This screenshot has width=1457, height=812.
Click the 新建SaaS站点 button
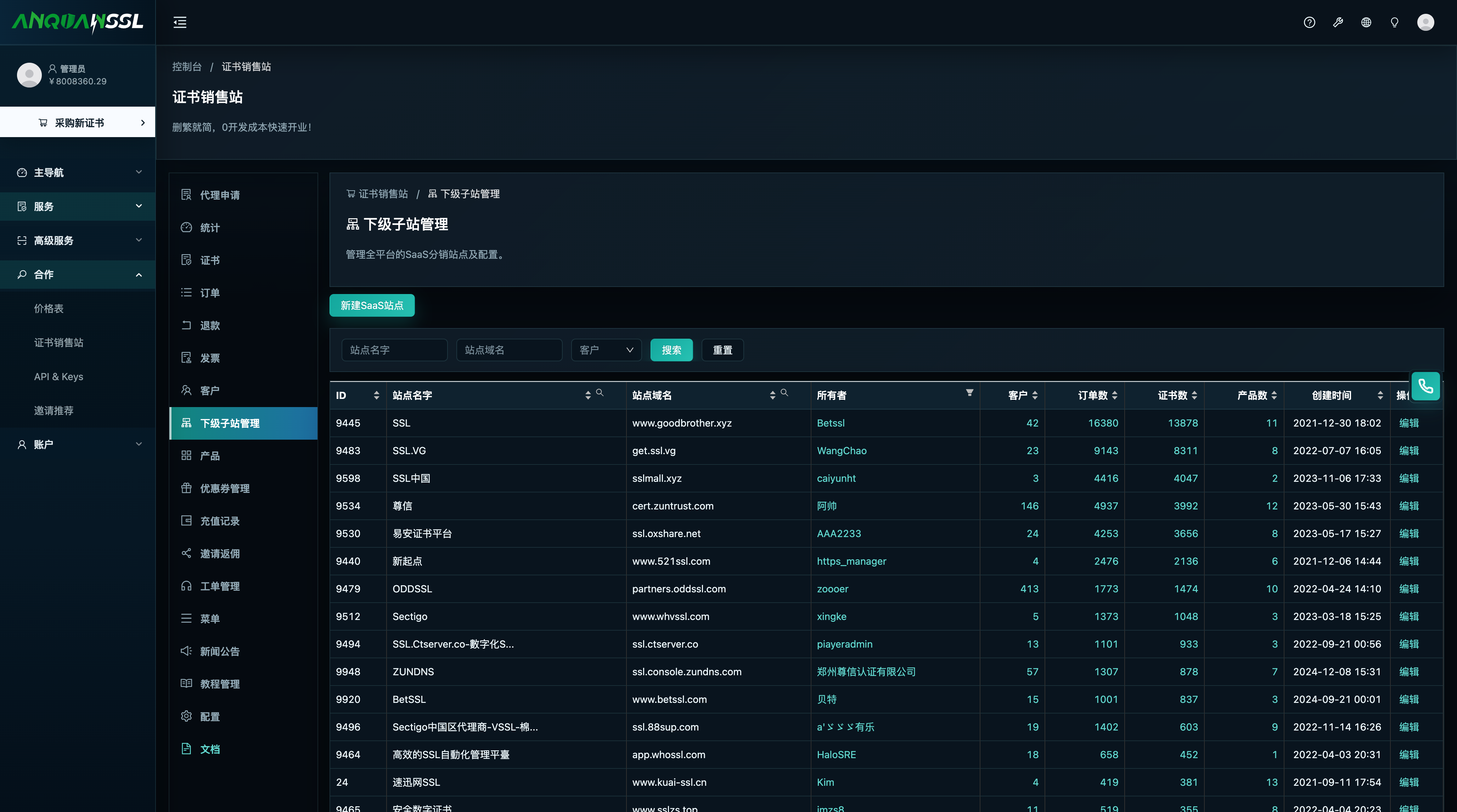[372, 305]
